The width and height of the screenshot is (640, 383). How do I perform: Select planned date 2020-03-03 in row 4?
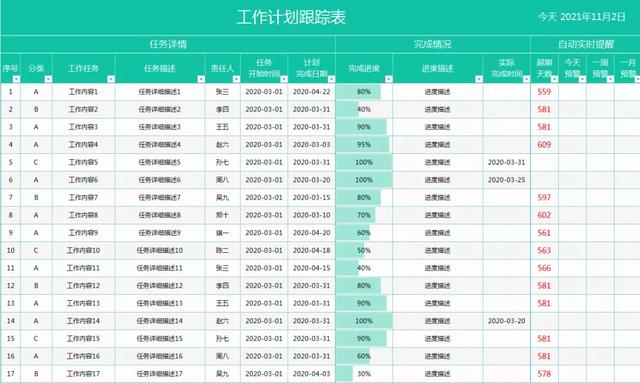tap(311, 145)
